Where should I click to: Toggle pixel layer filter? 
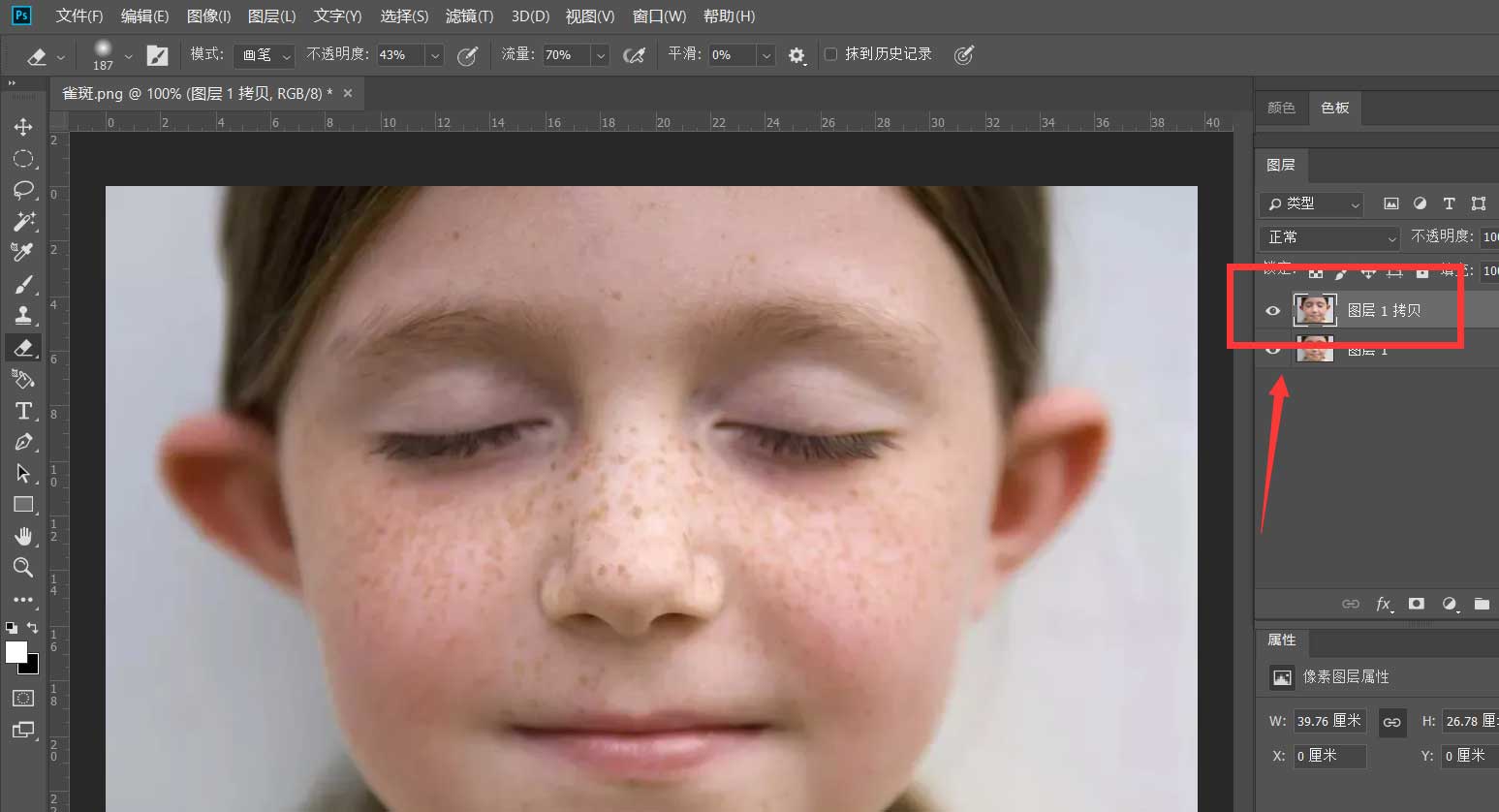[x=1391, y=203]
